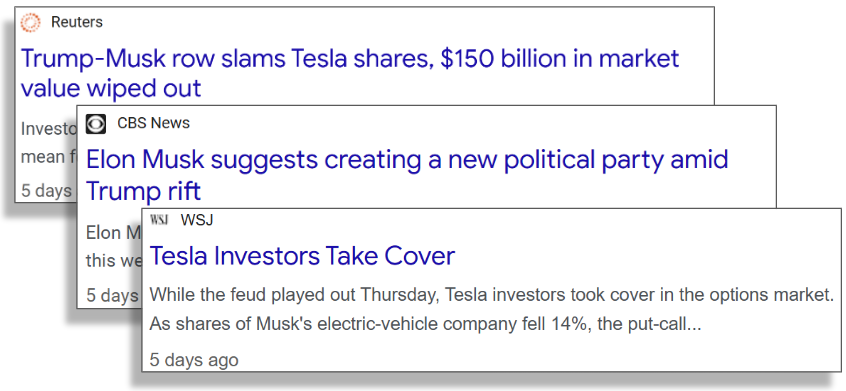Click the 'Trump rift' headline second line

[144, 190]
